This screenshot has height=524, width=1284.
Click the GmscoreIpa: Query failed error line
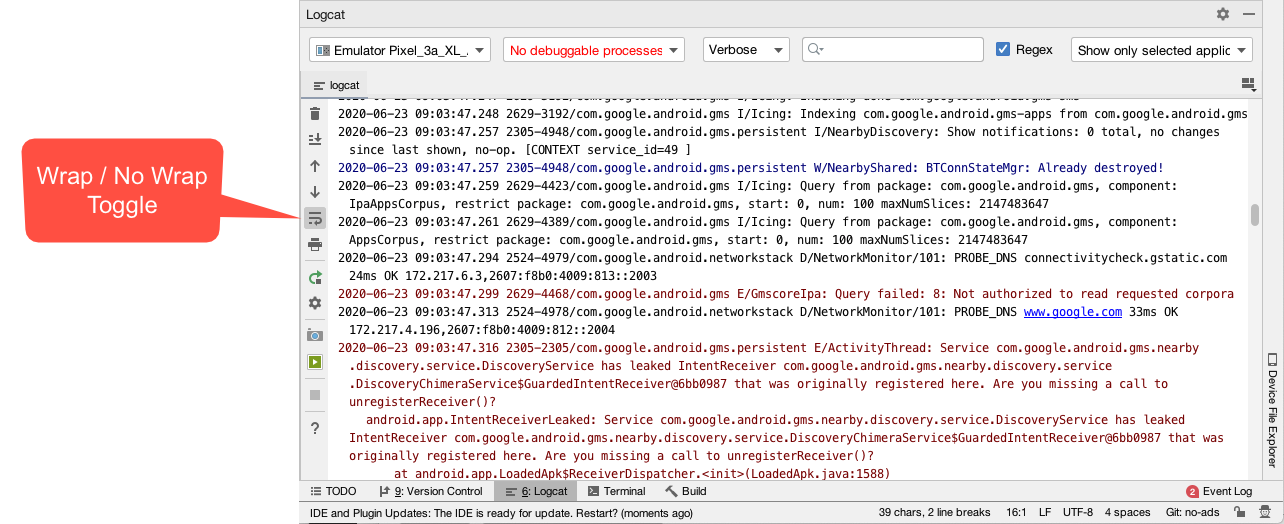pyautogui.click(x=785, y=294)
